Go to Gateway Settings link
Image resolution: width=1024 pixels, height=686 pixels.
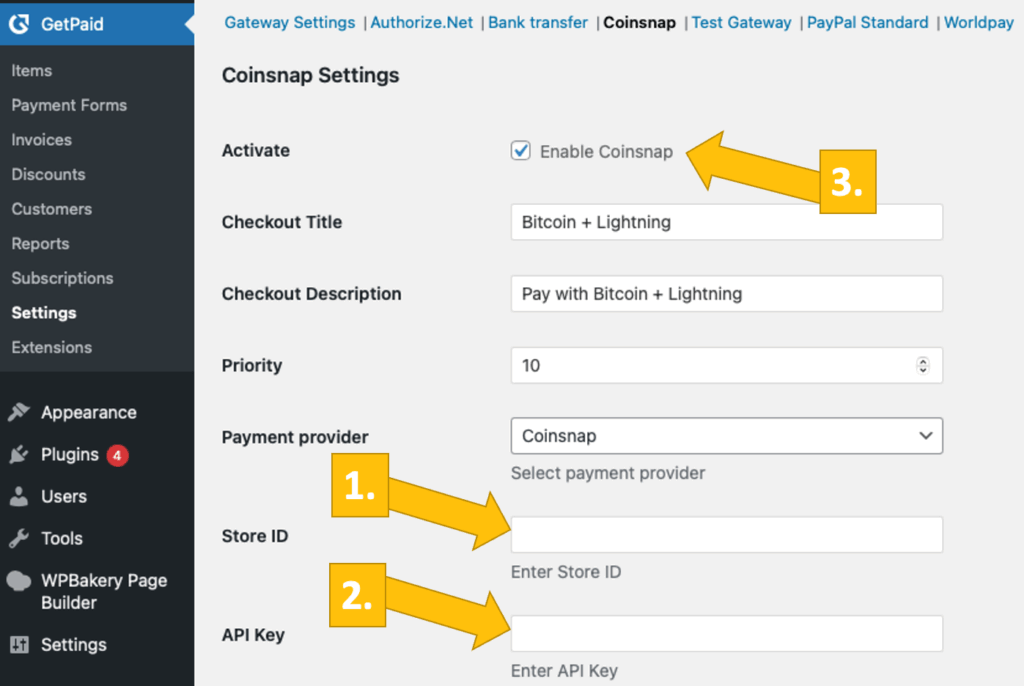[x=289, y=22]
